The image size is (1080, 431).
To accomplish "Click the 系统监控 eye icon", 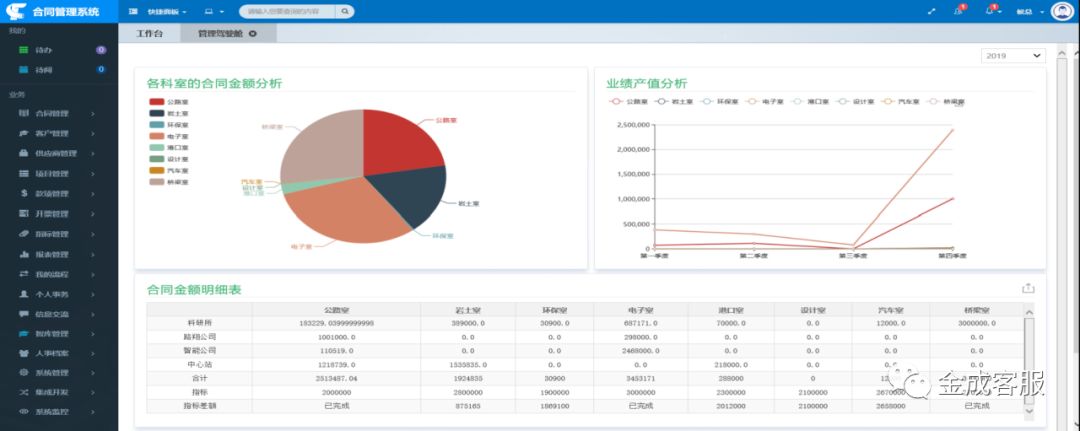I will tap(23, 412).
